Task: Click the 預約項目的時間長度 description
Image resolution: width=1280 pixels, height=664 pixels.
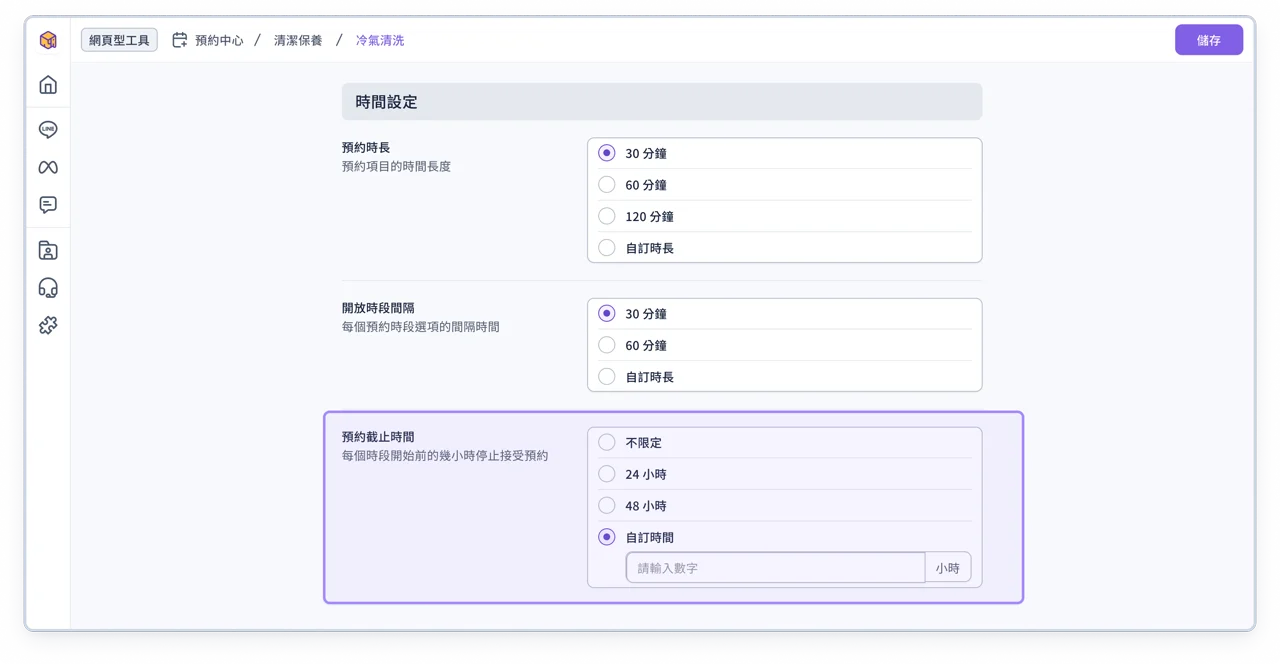Action: tap(396, 166)
